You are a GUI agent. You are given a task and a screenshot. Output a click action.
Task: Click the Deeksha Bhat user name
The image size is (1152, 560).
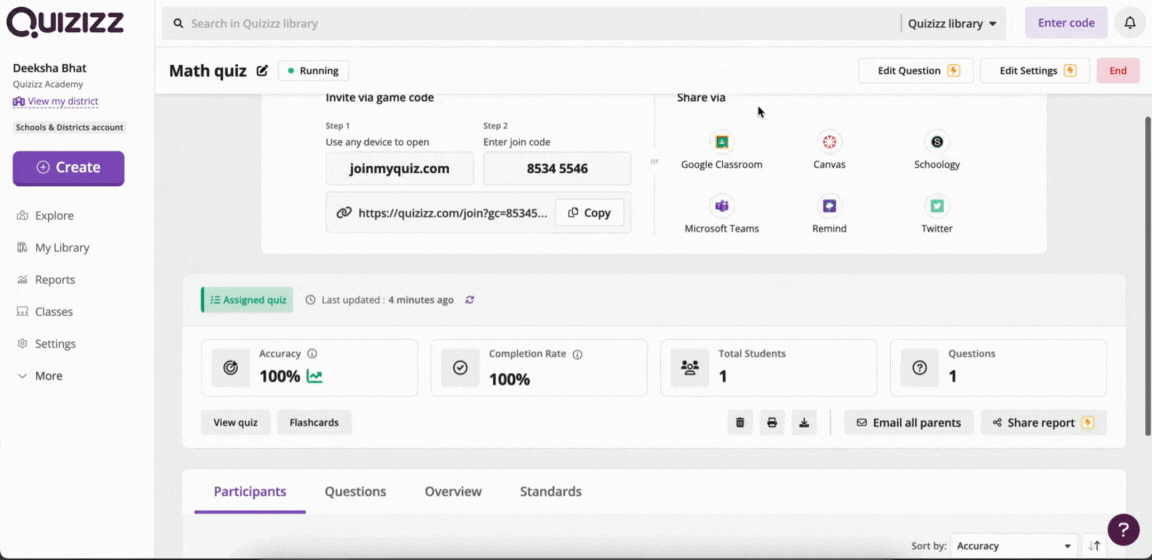[x=49, y=68]
